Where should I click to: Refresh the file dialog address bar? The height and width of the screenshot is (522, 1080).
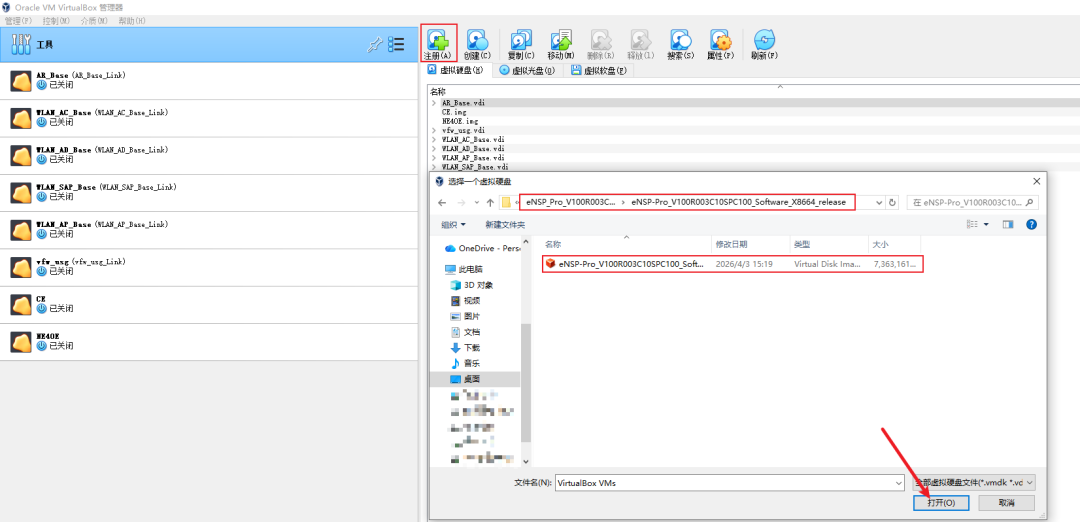893,202
